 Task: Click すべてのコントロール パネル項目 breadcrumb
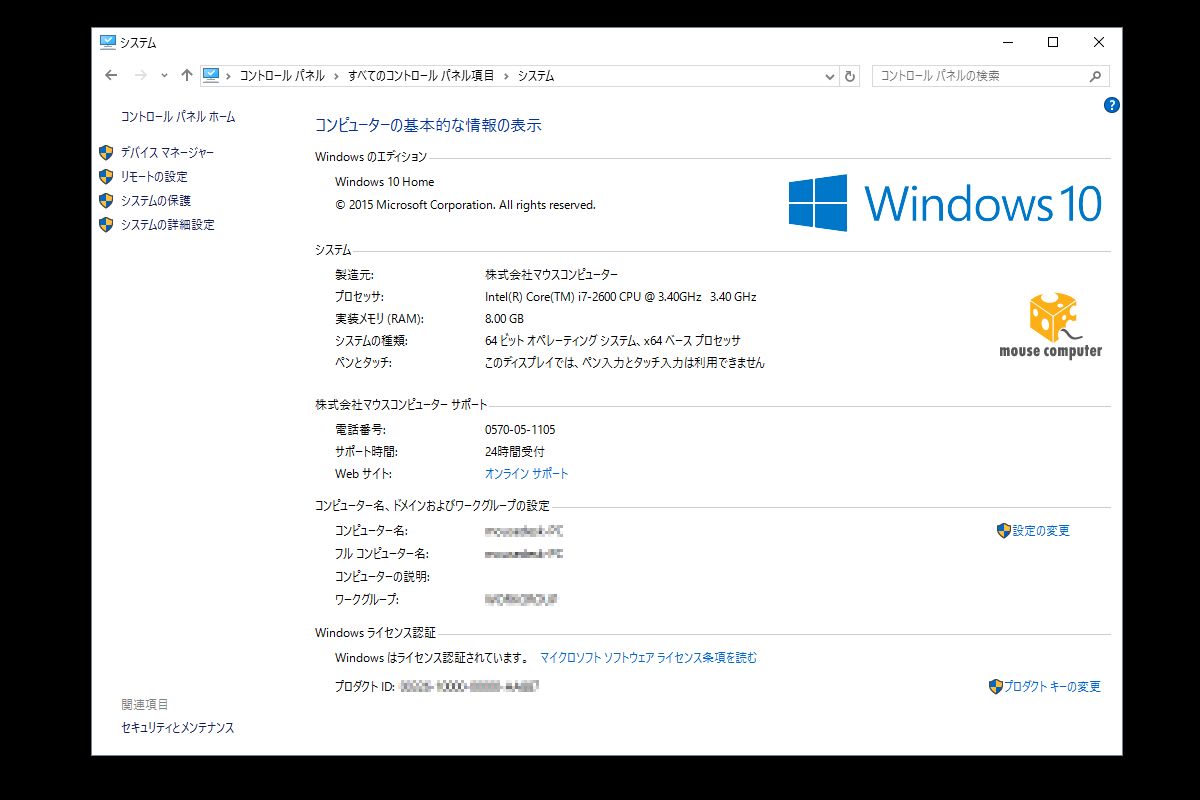[421, 76]
